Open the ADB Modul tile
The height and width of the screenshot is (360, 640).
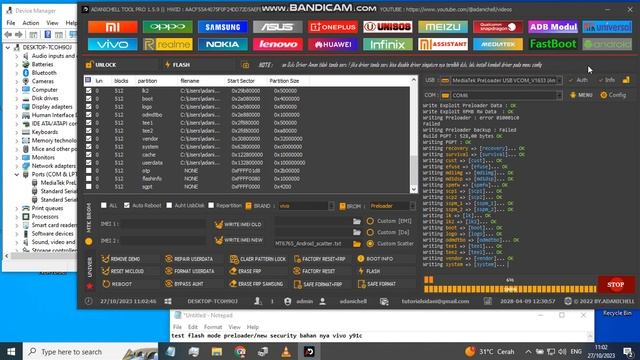tap(553, 27)
